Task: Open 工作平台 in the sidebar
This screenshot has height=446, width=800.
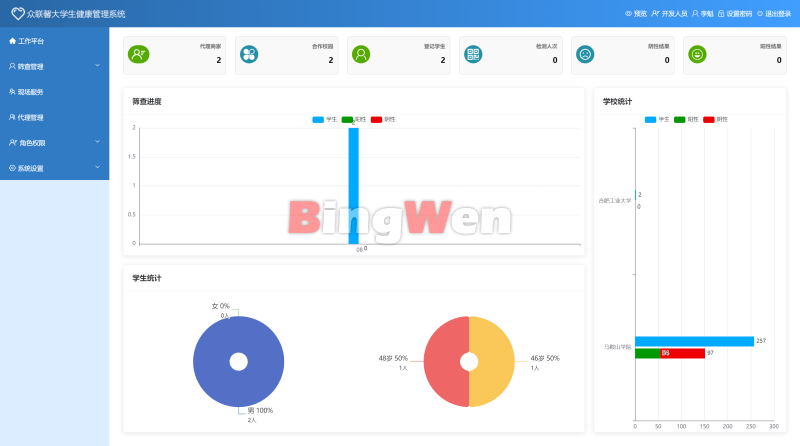Action: (30, 41)
